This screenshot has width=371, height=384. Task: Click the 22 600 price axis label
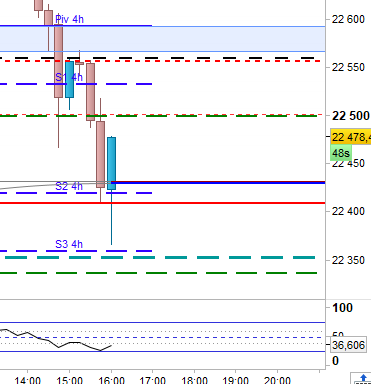click(x=348, y=19)
